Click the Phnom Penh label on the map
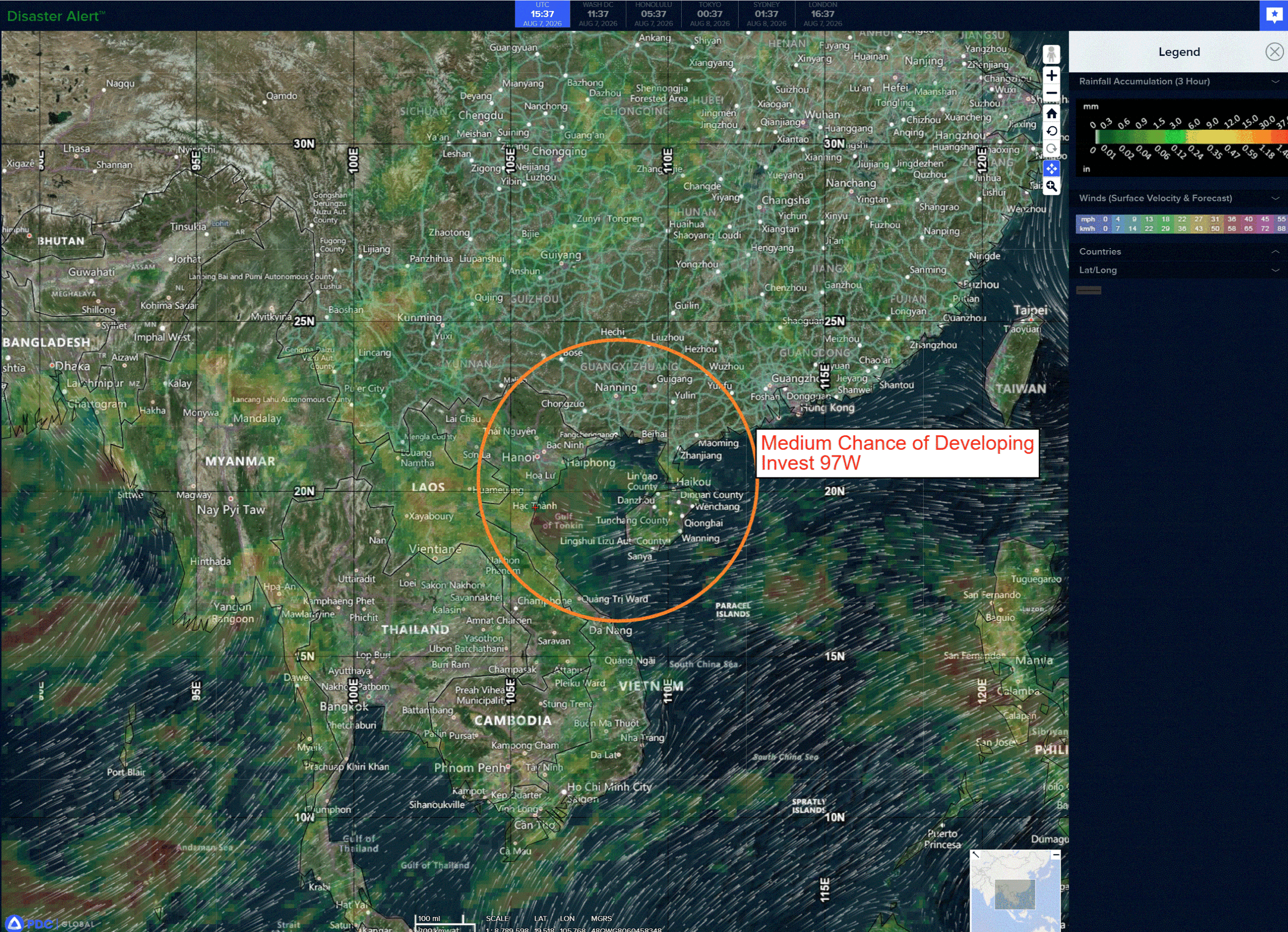 pos(470,768)
